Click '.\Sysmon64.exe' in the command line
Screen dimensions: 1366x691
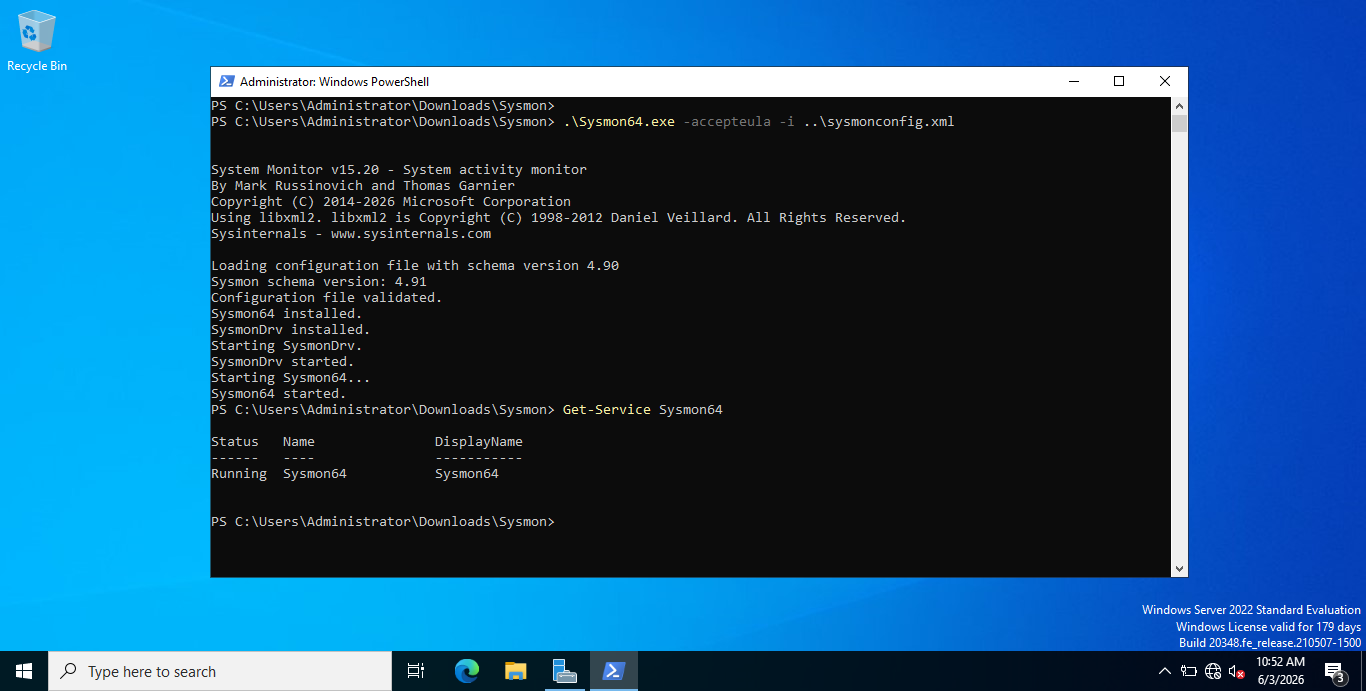619,122
